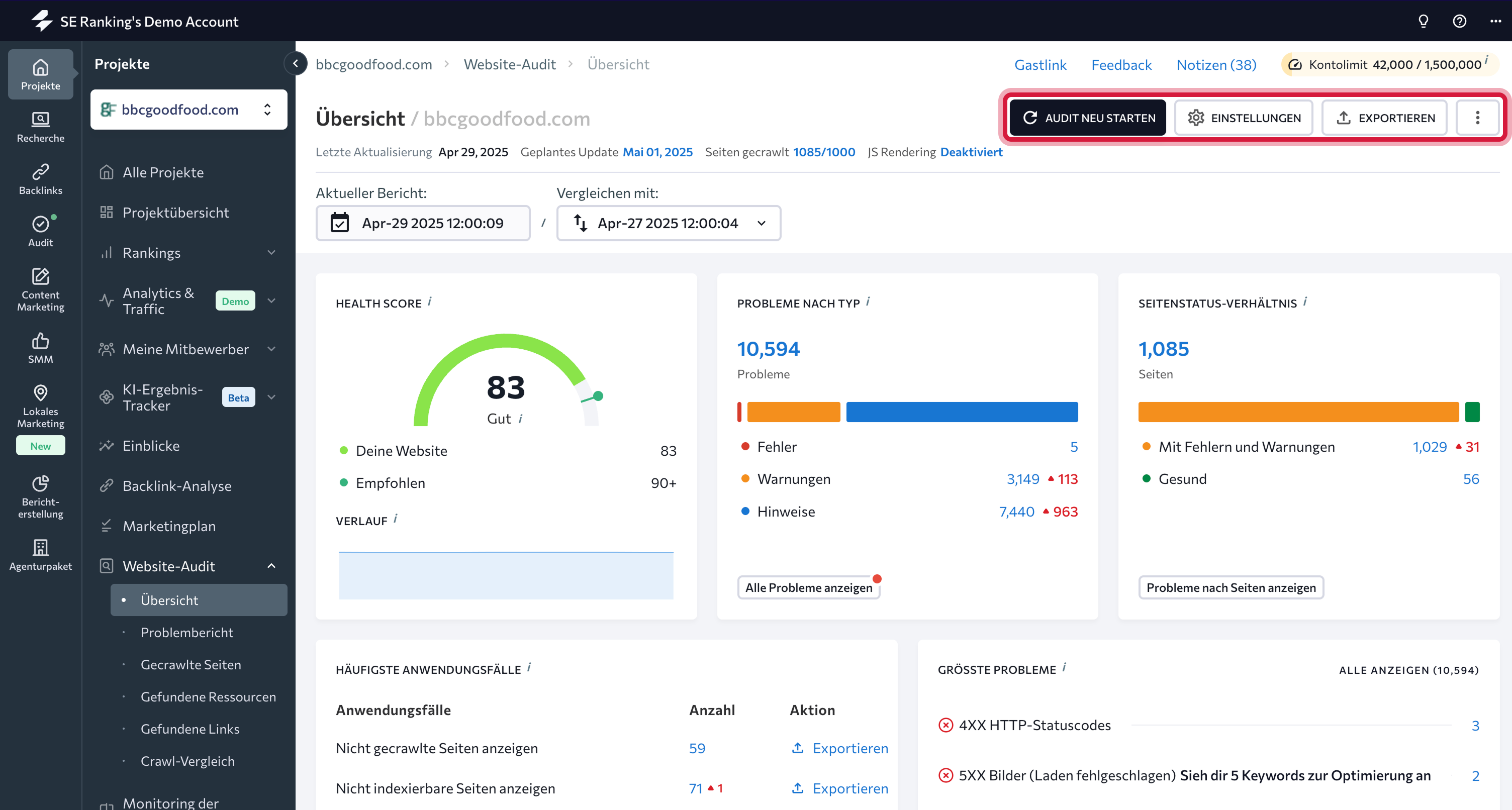
Task: Open the top-bar three-dots menu
Action: (x=1495, y=21)
